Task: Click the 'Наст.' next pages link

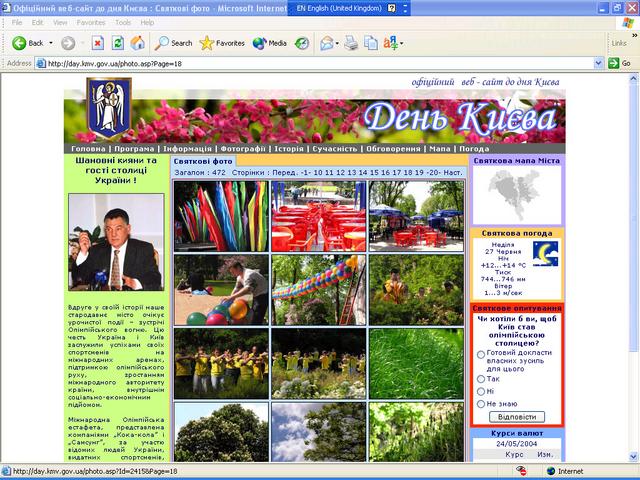Action: coord(453,173)
